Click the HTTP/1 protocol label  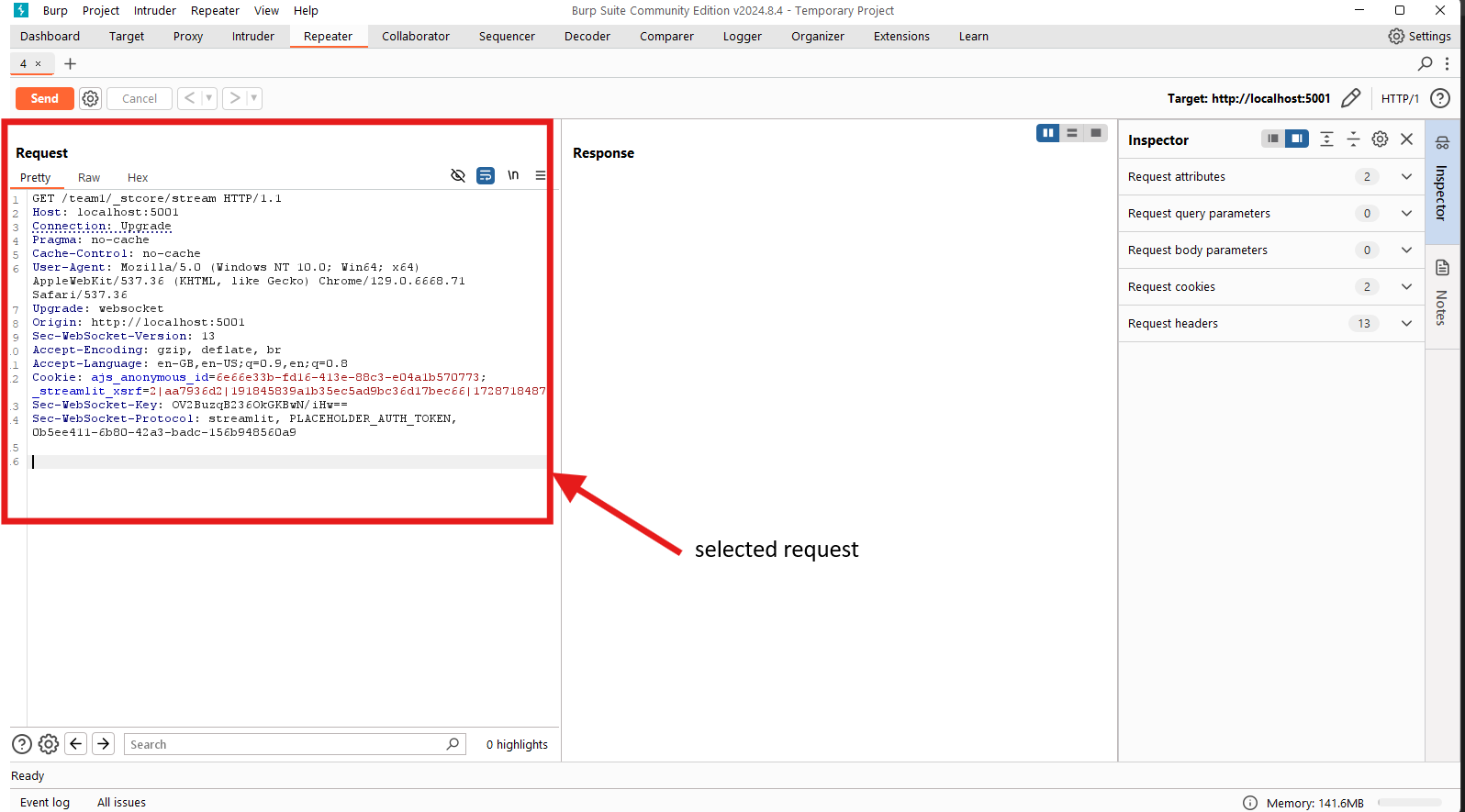tap(1400, 99)
